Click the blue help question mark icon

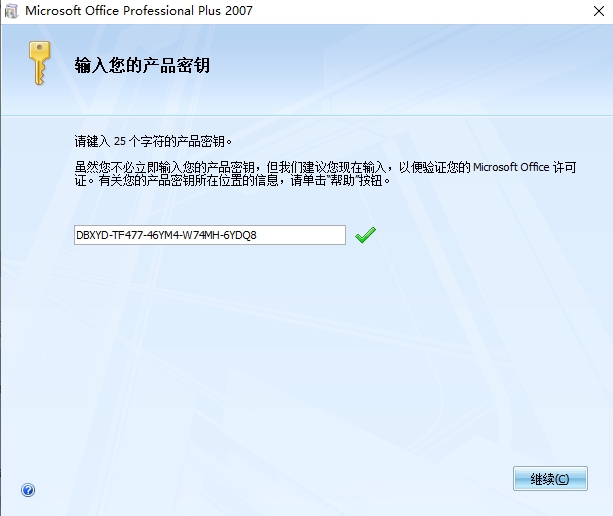click(x=28, y=491)
